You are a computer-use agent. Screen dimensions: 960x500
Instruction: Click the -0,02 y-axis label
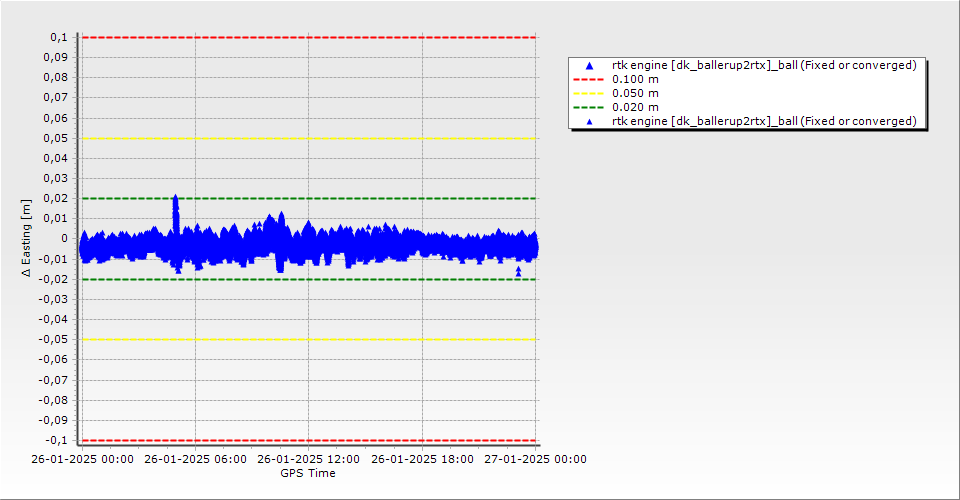(x=53, y=279)
